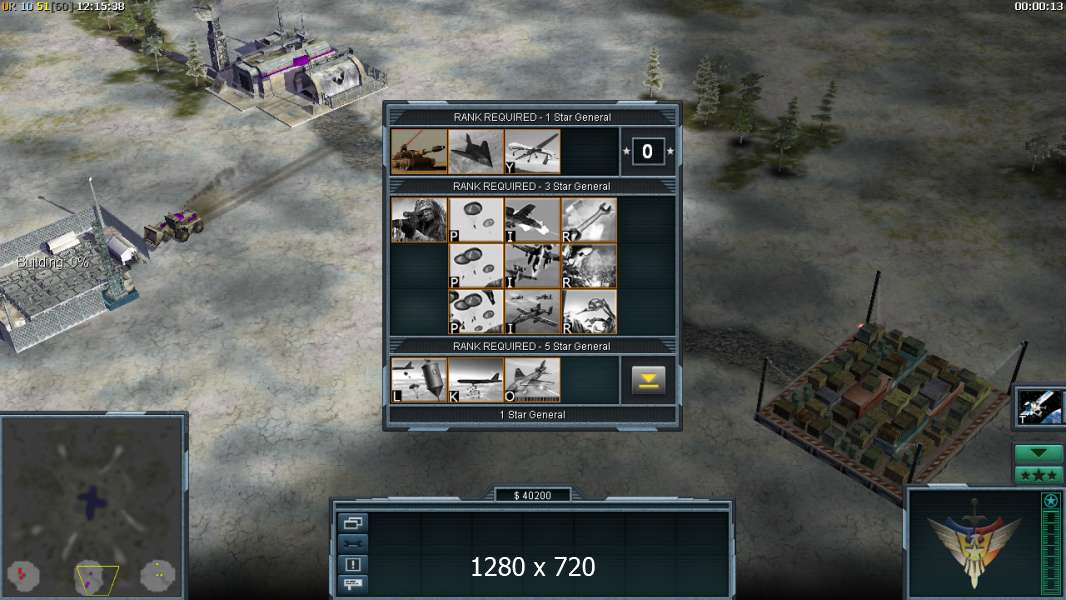Select the wrench emergency repair power
The width and height of the screenshot is (1066, 600).
point(589,219)
